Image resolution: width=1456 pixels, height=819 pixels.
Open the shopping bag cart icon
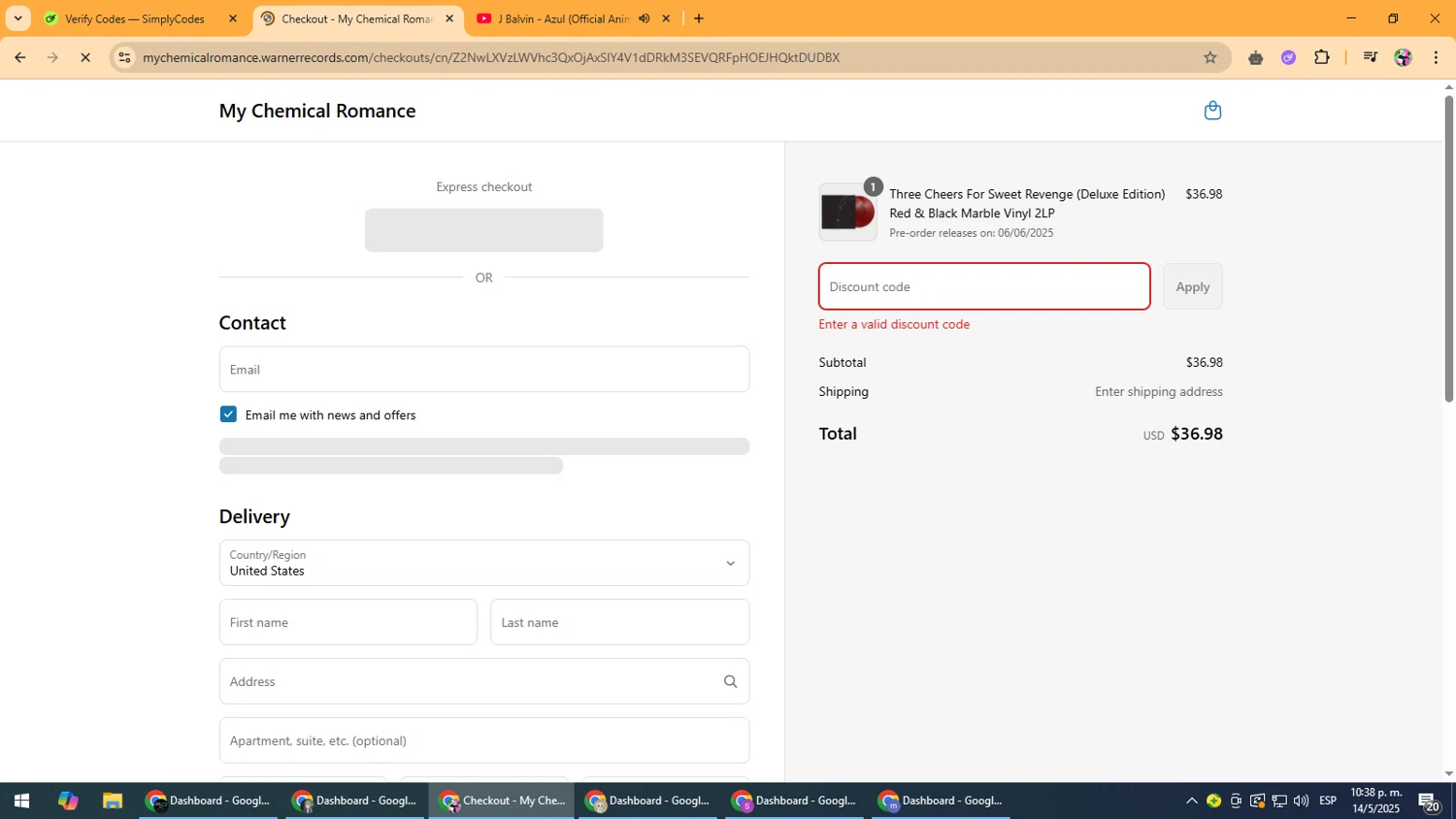[x=1212, y=111]
